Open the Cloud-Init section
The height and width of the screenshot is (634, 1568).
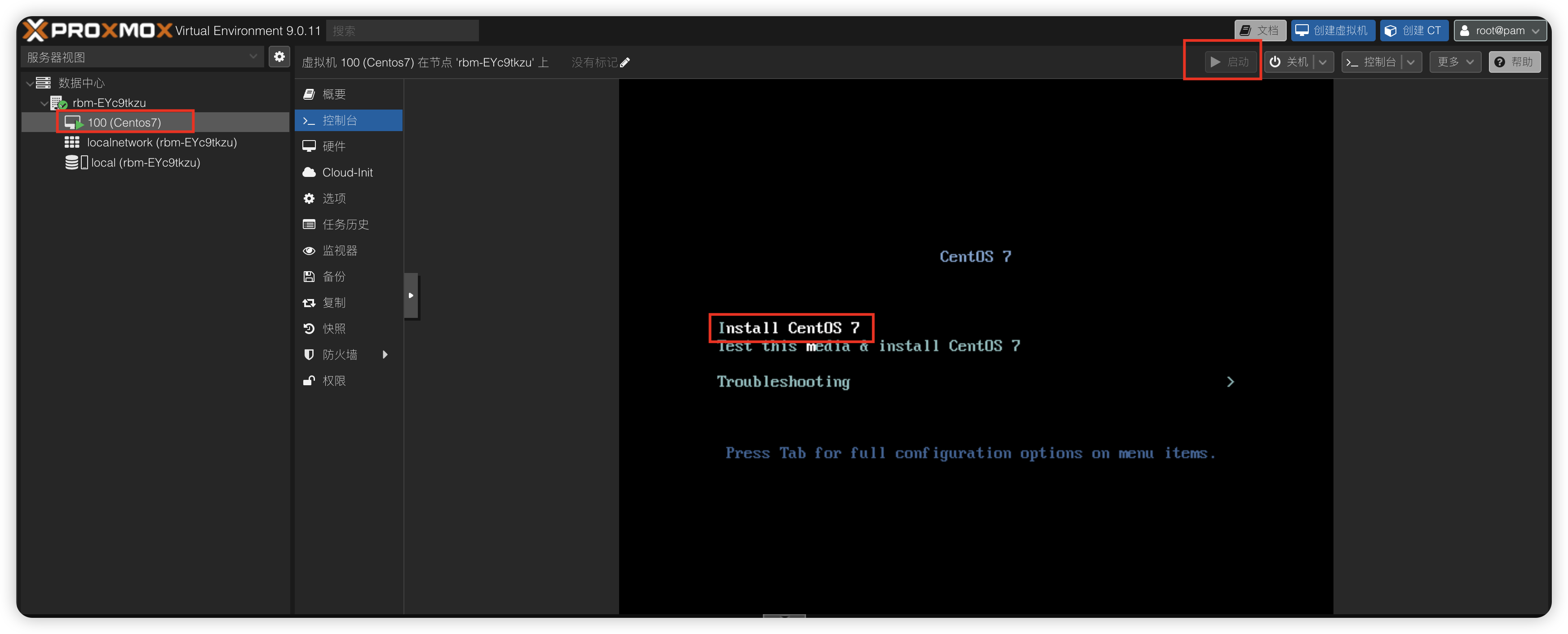[x=347, y=172]
